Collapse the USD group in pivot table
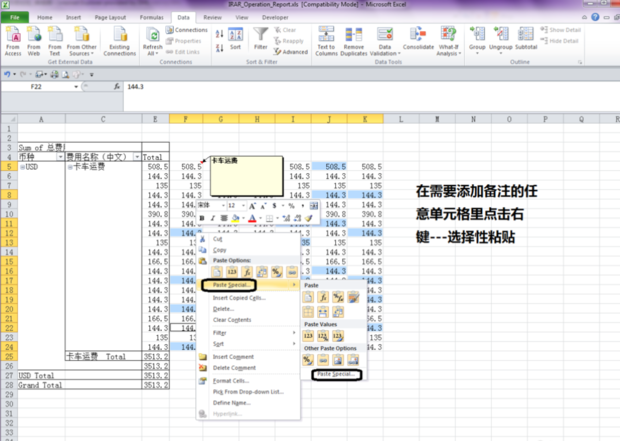This screenshot has width=620, height=441. coord(22,167)
